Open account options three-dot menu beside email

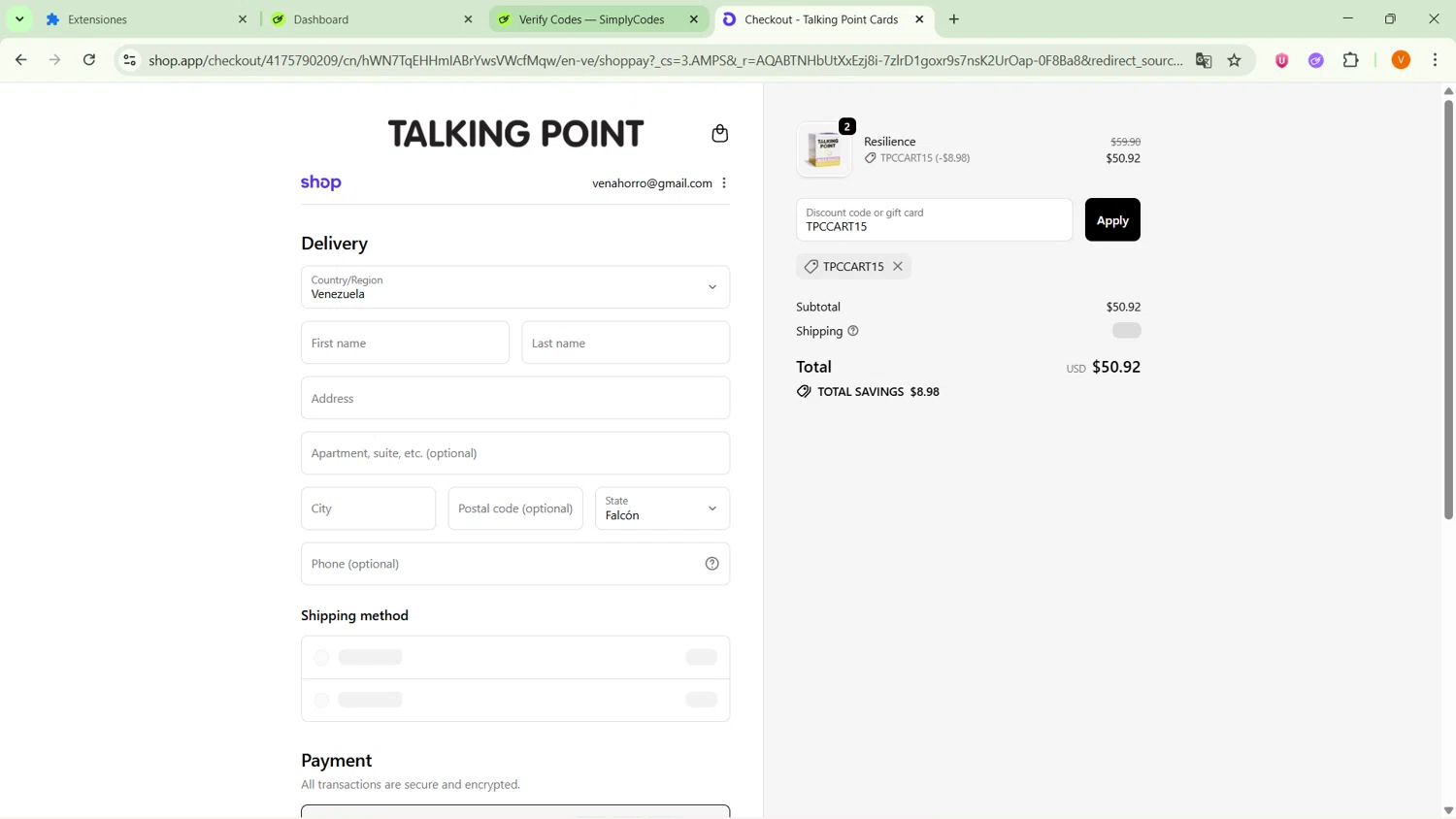[x=724, y=182]
